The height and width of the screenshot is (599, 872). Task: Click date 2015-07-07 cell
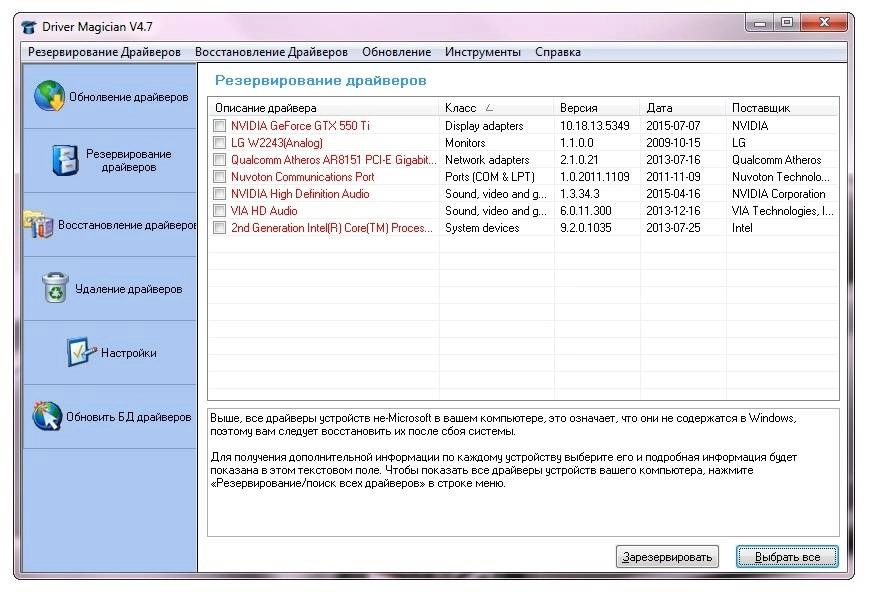click(x=673, y=126)
